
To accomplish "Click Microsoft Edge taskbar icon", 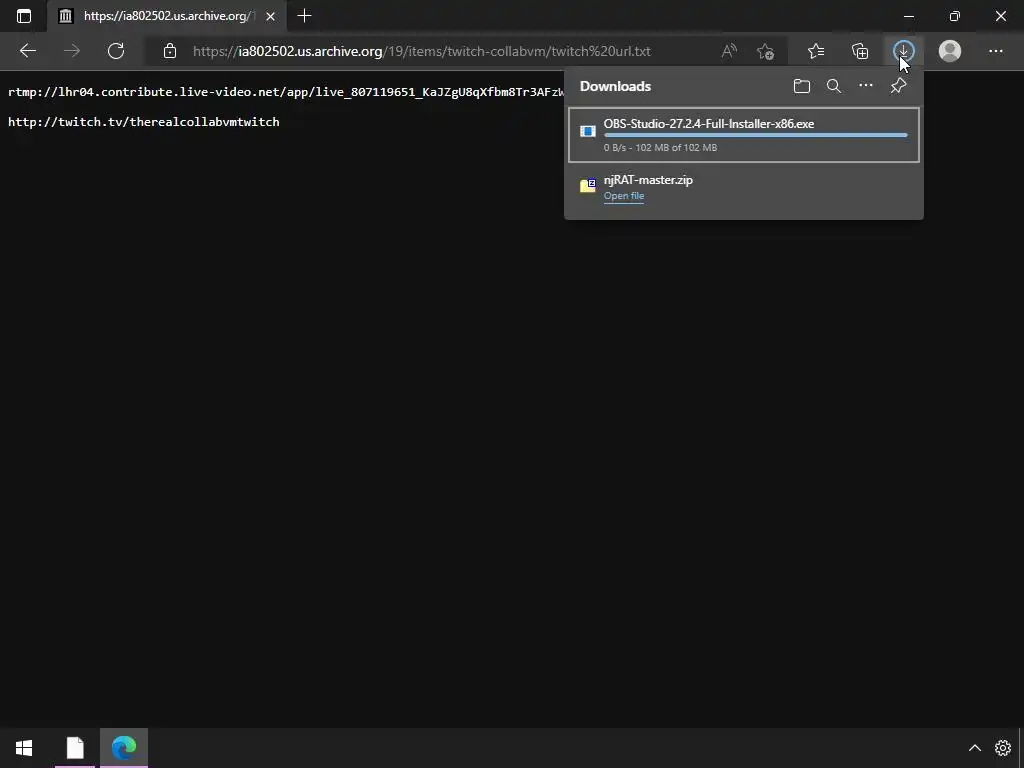I will [x=124, y=748].
